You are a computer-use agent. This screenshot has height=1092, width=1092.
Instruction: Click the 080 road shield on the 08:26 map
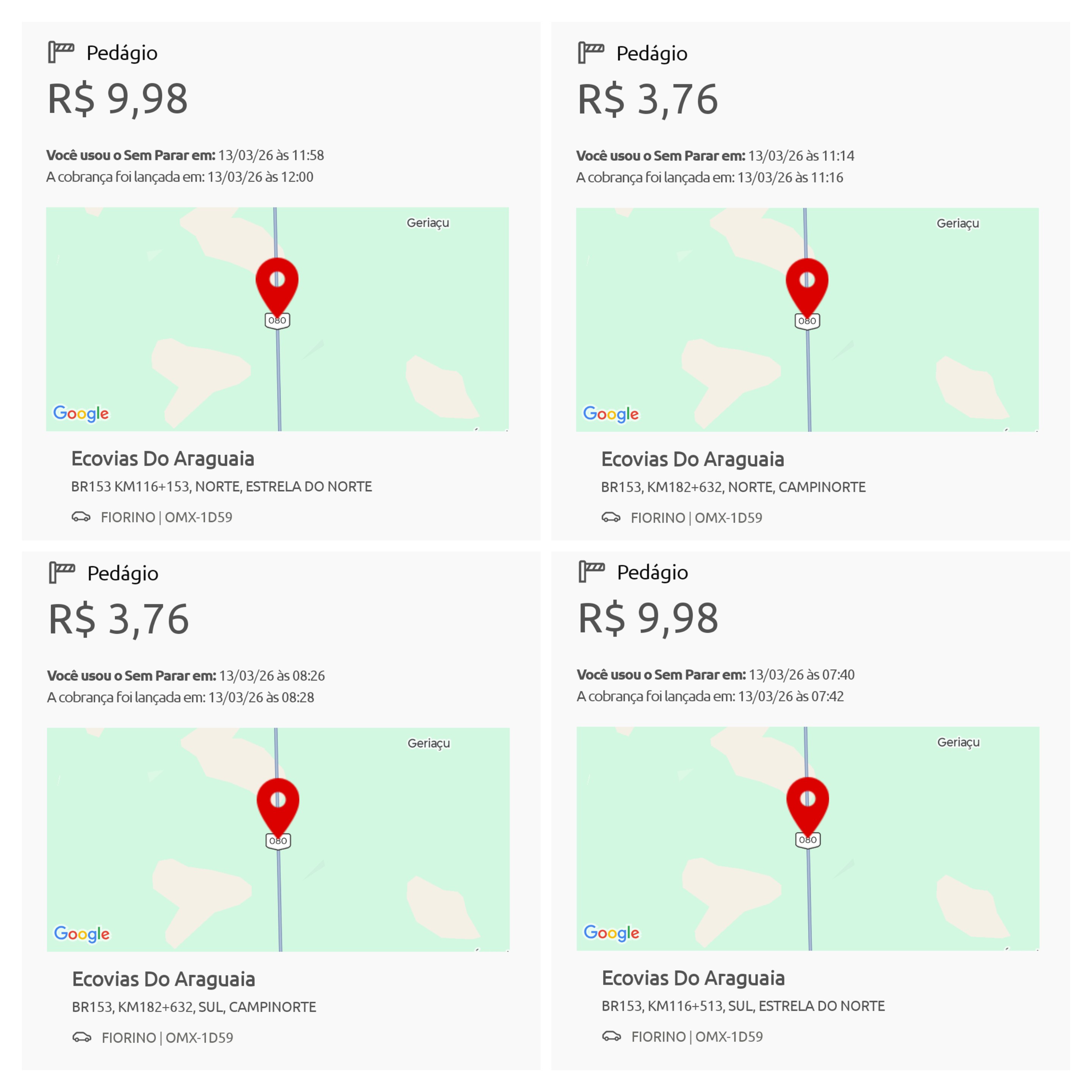(x=278, y=841)
